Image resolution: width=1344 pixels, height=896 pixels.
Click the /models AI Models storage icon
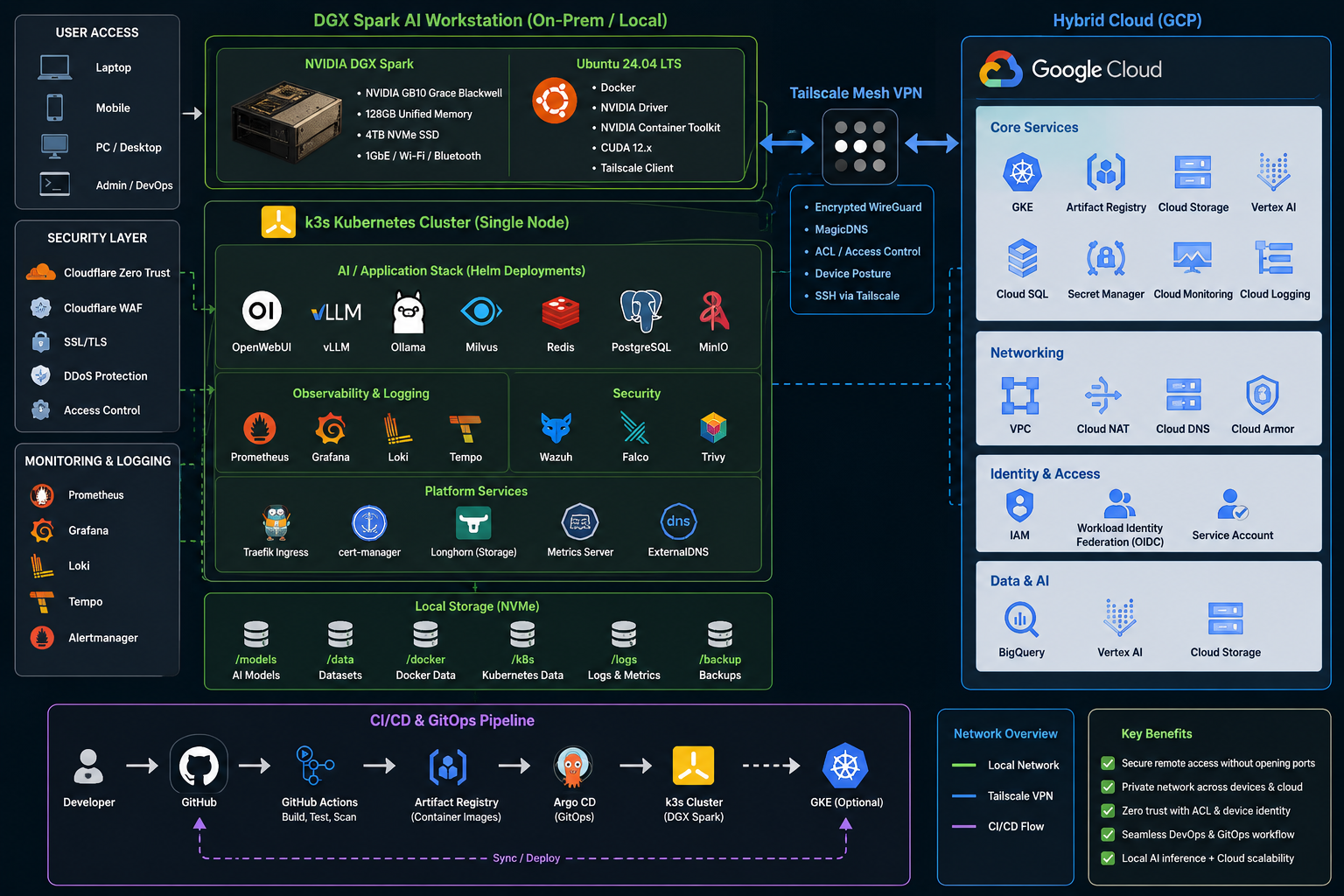click(255, 634)
